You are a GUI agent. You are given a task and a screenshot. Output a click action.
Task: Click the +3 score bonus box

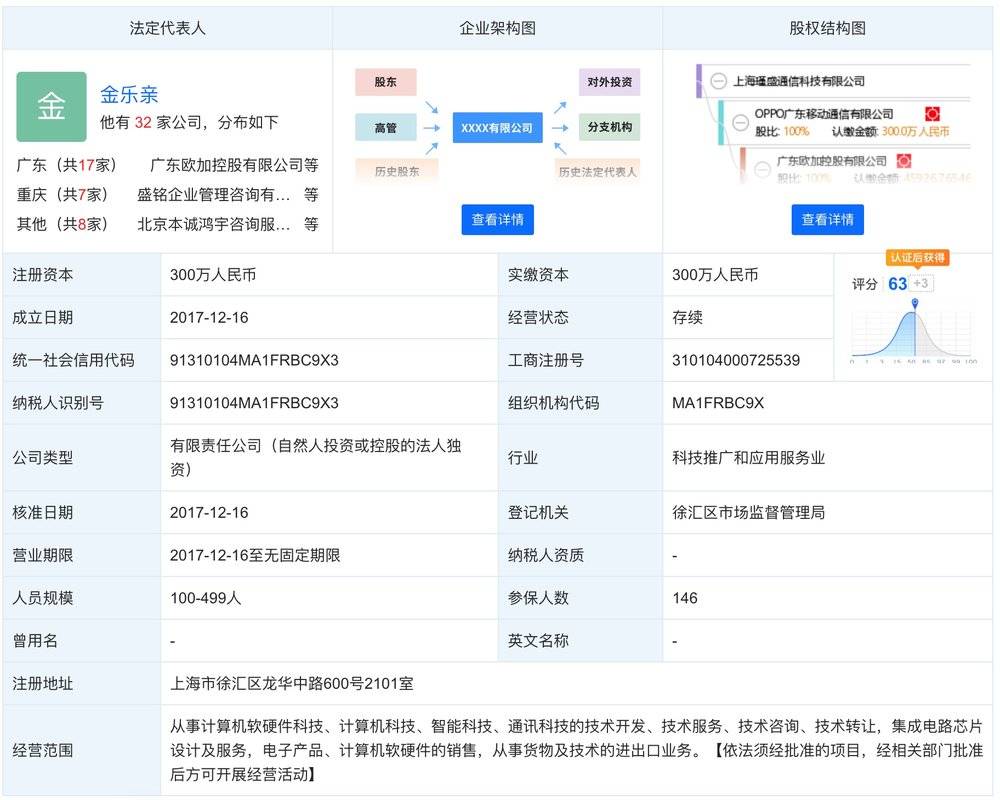point(921,284)
